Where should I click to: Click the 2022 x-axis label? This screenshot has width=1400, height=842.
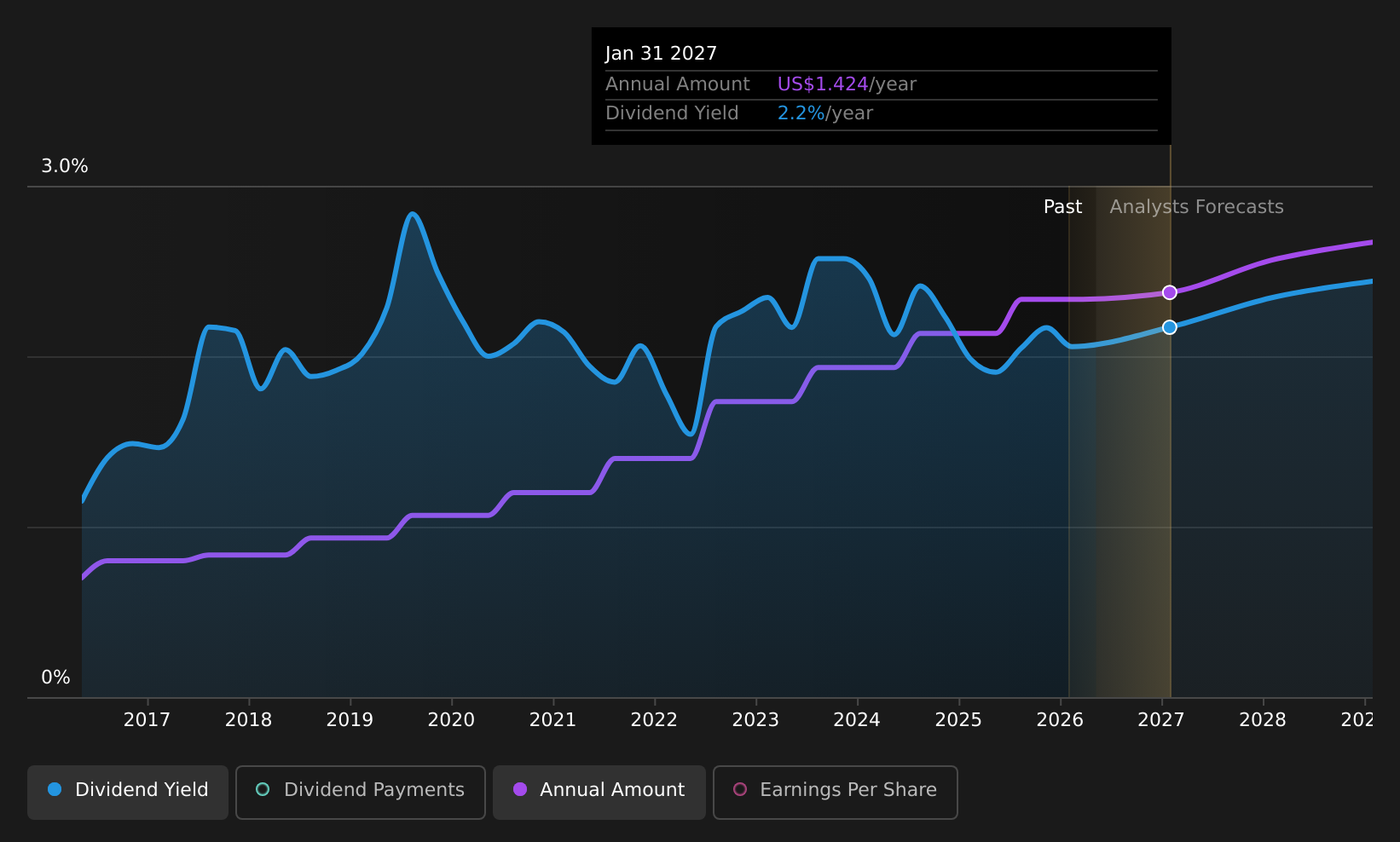click(654, 720)
